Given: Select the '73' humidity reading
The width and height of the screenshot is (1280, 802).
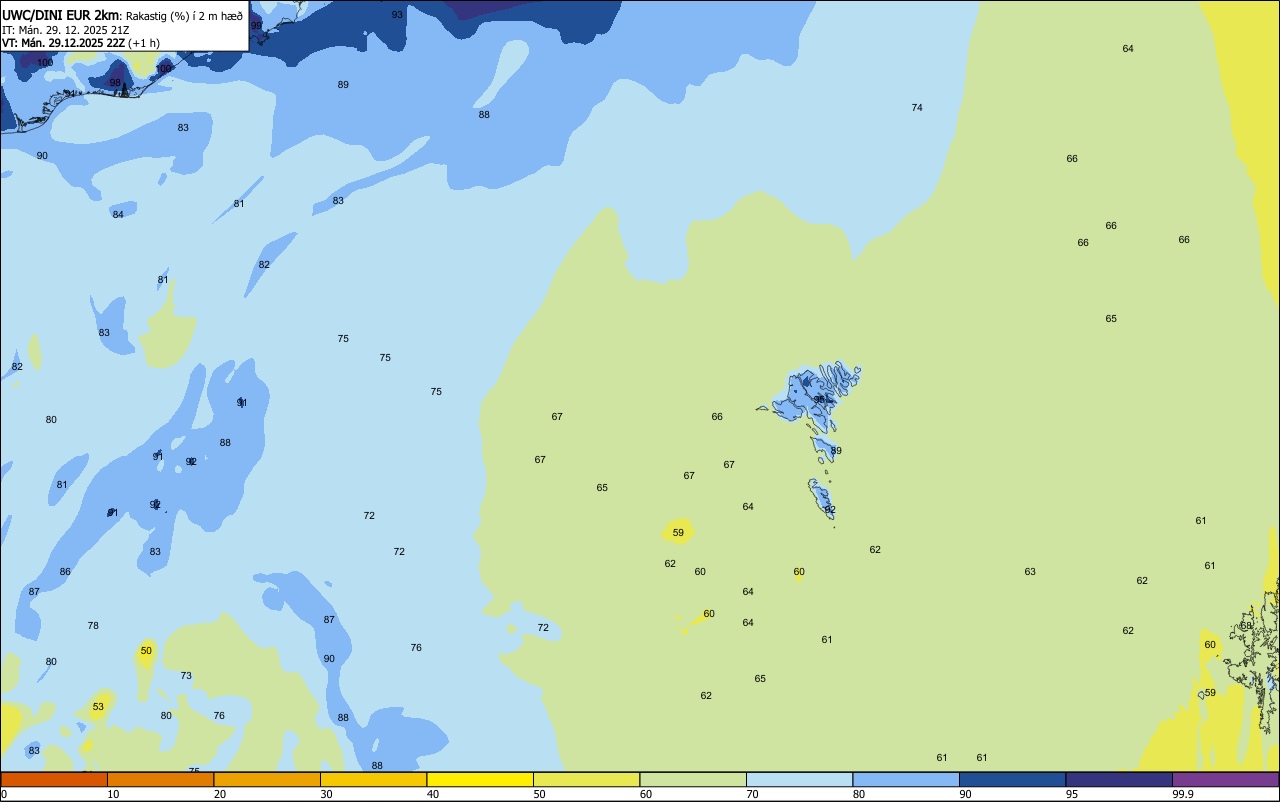Looking at the screenshot, I should (186, 676).
